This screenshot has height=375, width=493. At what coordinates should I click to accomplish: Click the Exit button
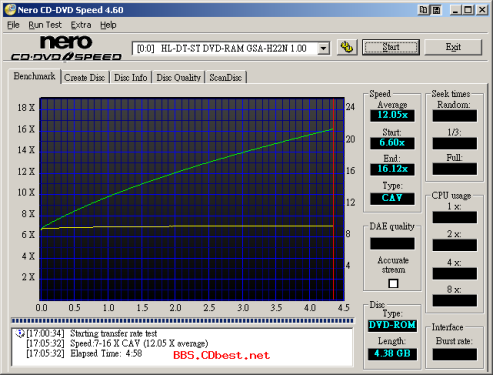453,47
